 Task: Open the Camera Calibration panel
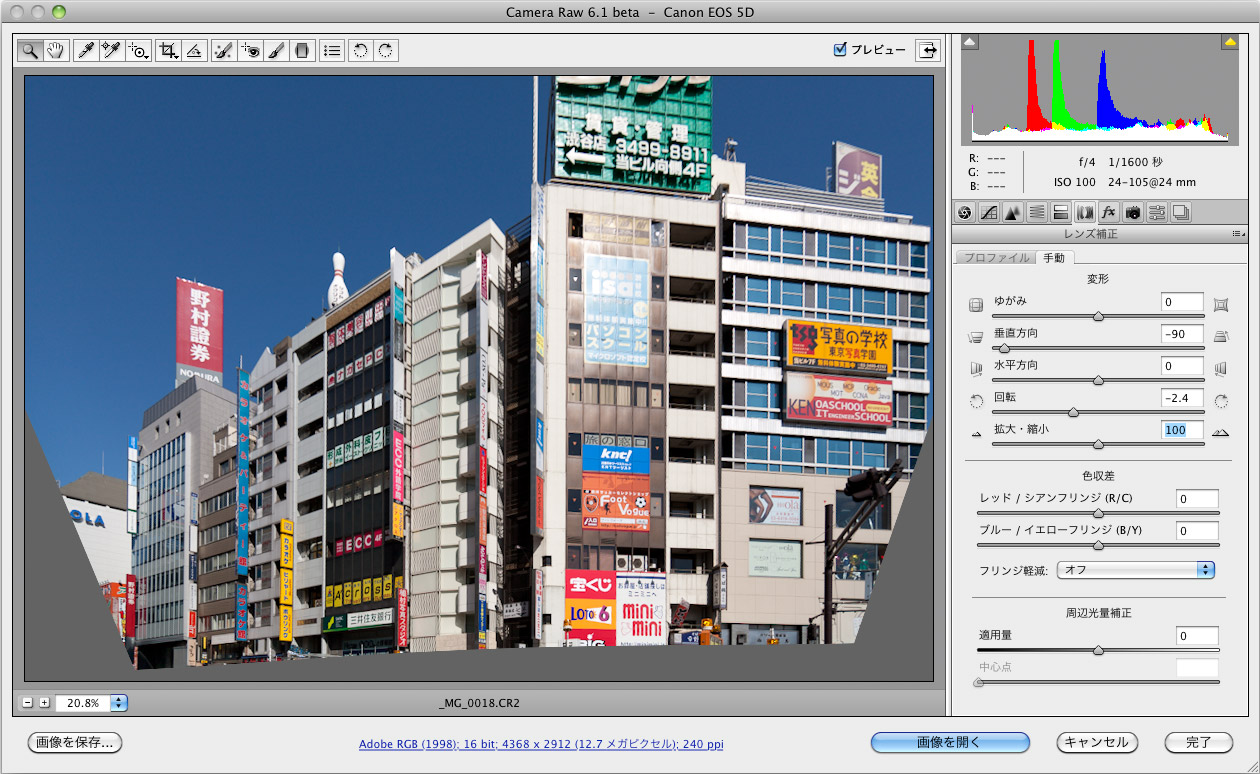(1133, 212)
